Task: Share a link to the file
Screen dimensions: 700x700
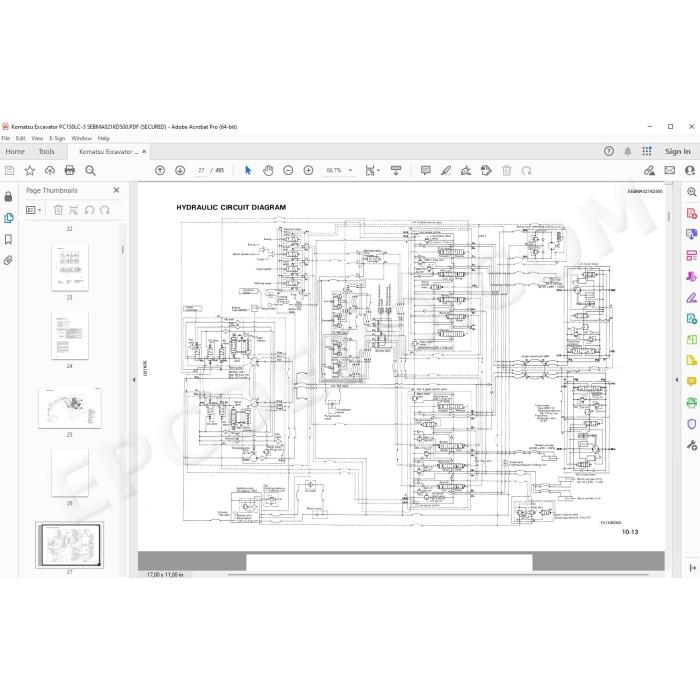Action: (649, 170)
